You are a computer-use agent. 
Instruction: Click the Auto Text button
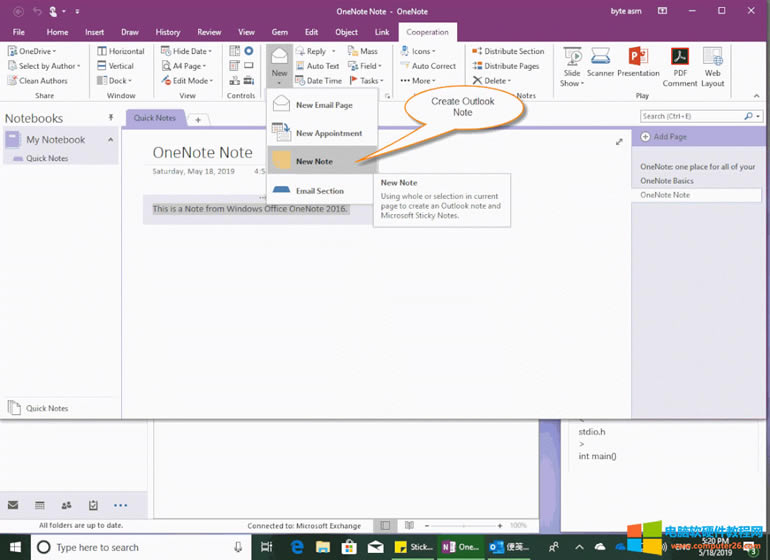point(316,66)
